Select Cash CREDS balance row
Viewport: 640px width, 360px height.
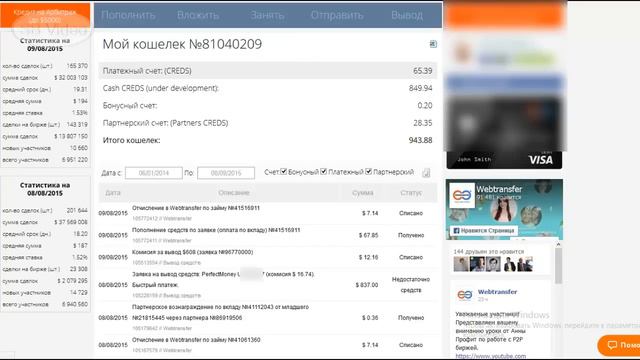(x=268, y=88)
